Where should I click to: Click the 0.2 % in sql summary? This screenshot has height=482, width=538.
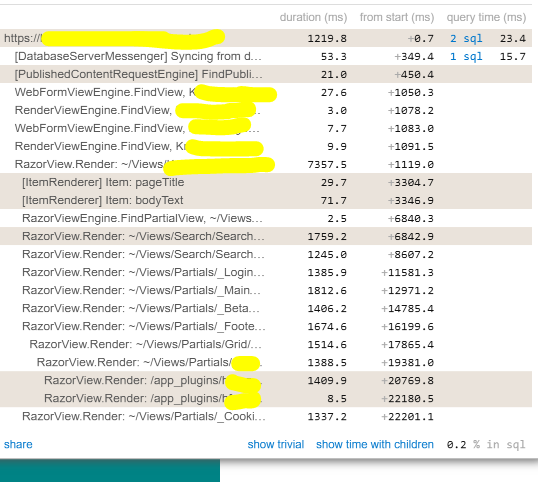[486, 445]
